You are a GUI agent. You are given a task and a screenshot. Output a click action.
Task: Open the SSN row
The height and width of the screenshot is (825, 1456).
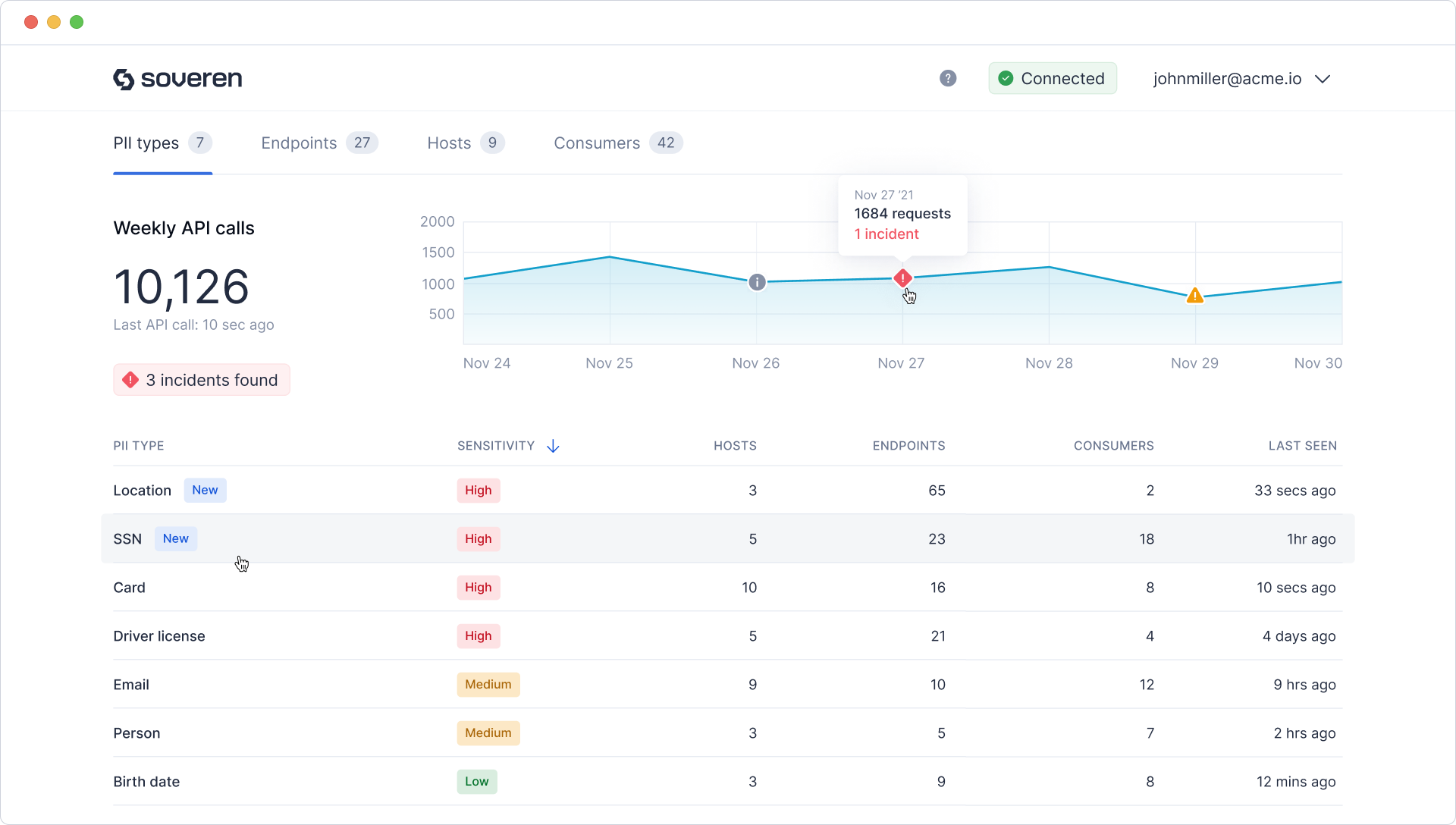pyautogui.click(x=127, y=539)
